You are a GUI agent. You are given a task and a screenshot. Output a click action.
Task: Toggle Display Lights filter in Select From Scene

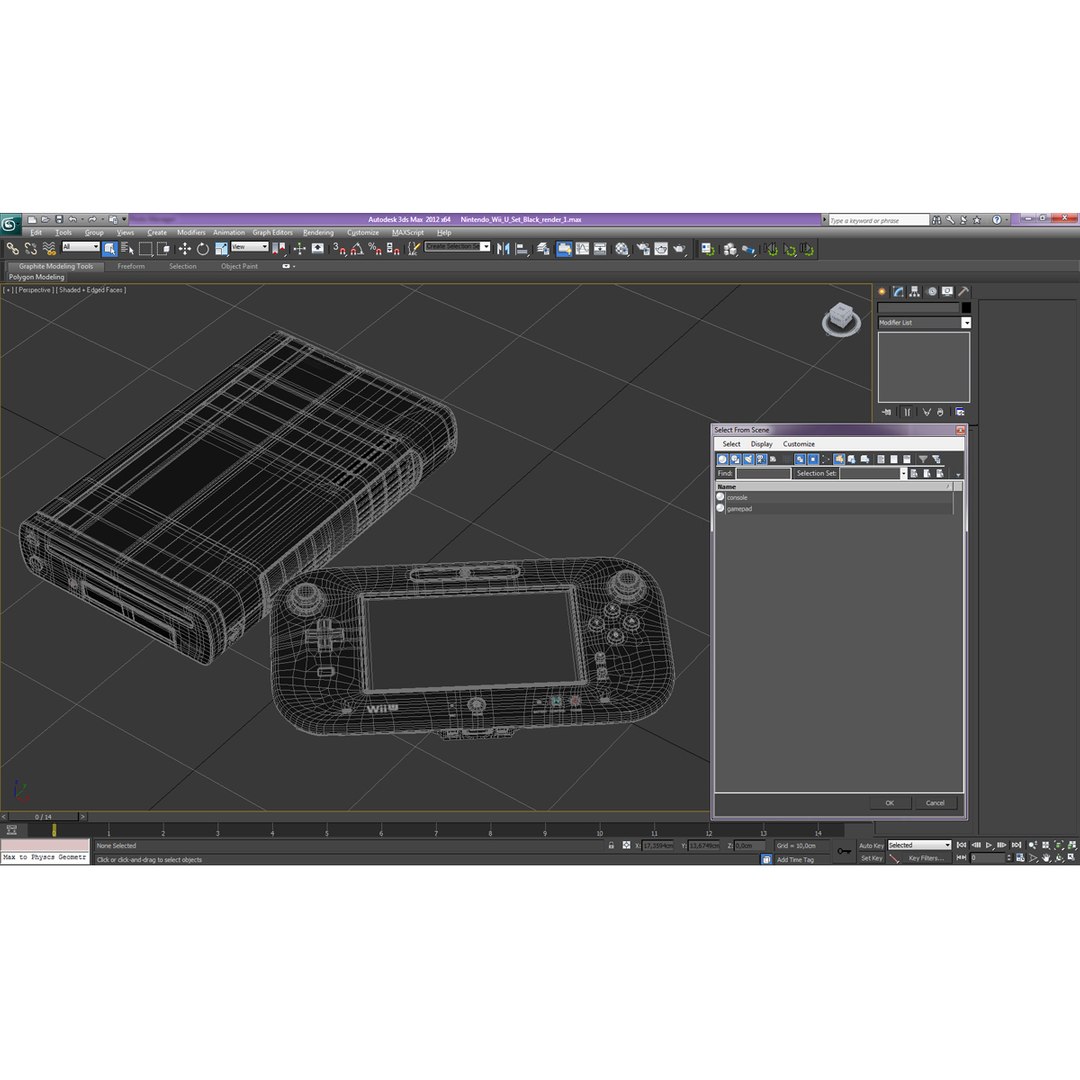pyautogui.click(x=749, y=459)
